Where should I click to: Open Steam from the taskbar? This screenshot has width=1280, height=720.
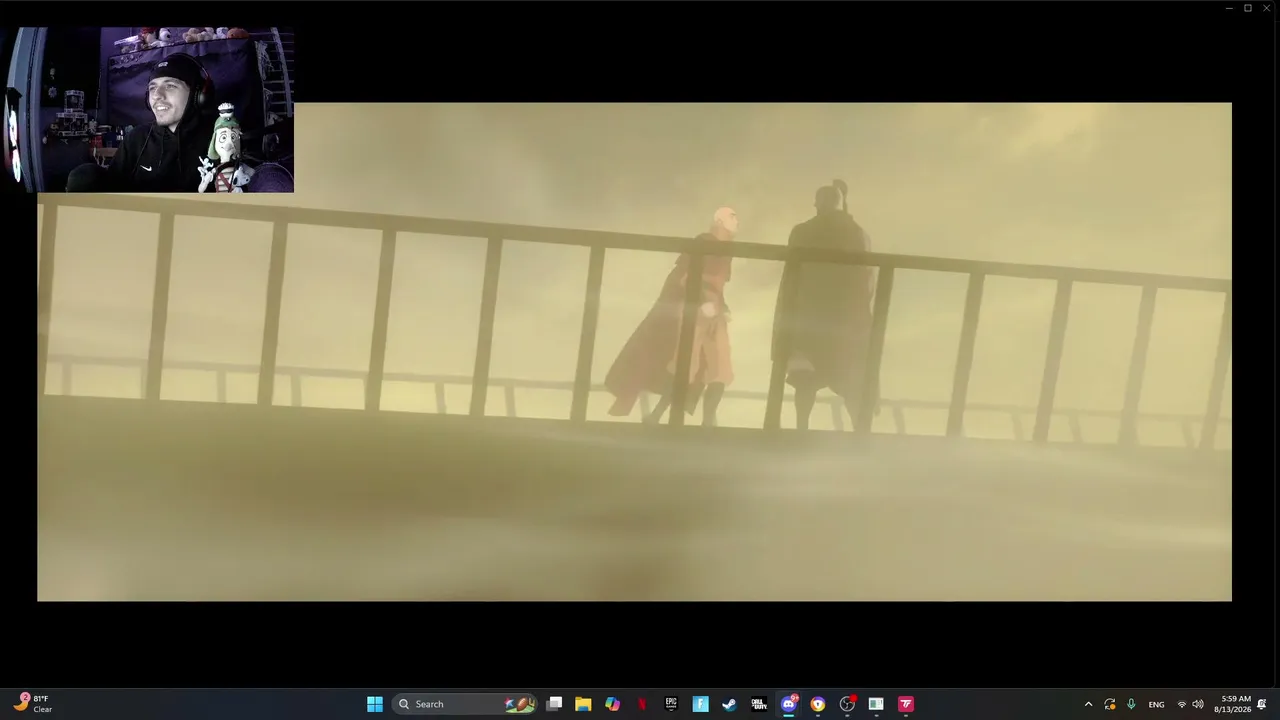729,704
